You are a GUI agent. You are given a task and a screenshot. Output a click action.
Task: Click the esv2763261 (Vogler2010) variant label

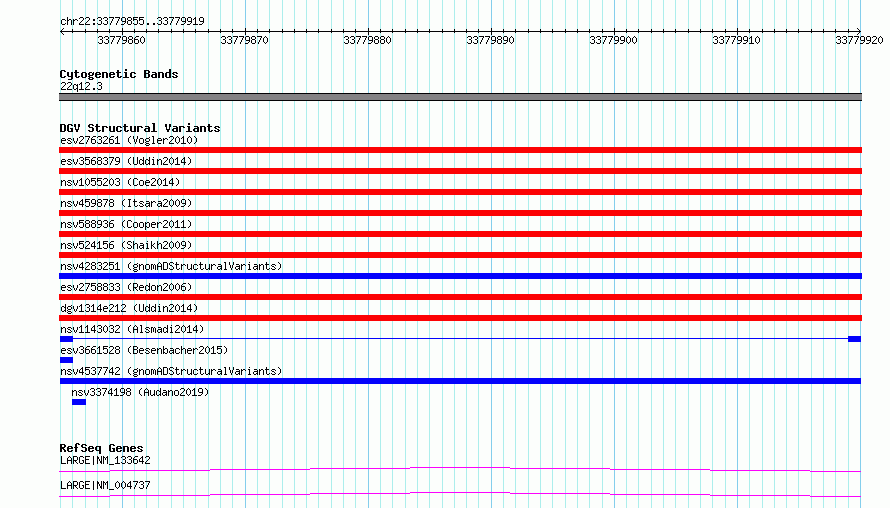click(x=129, y=140)
